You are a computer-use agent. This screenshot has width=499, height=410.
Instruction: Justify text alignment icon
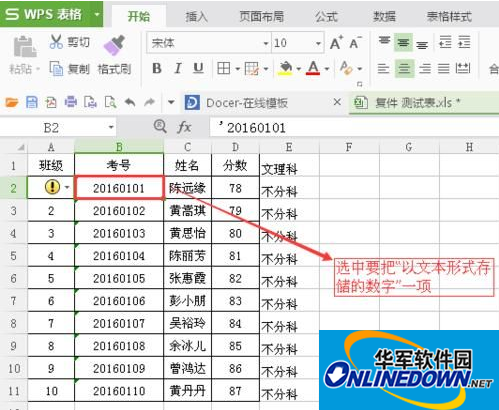tap(444, 69)
